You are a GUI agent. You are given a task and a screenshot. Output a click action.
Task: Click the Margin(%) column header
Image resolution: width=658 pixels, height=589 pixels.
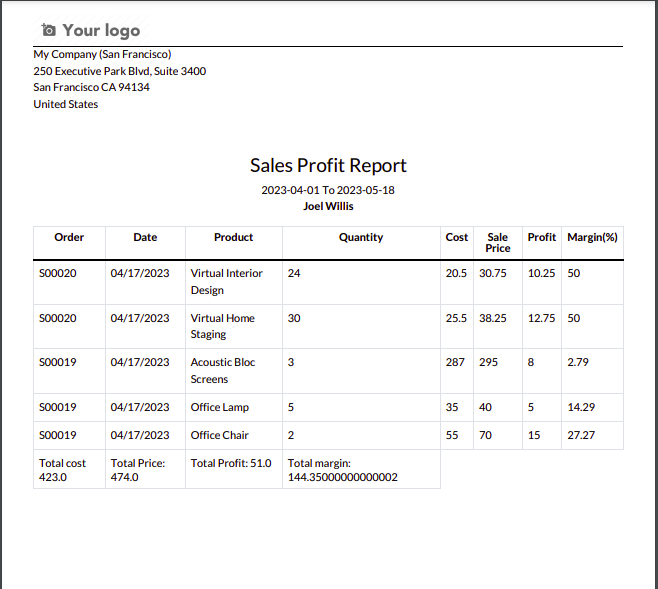tap(592, 237)
